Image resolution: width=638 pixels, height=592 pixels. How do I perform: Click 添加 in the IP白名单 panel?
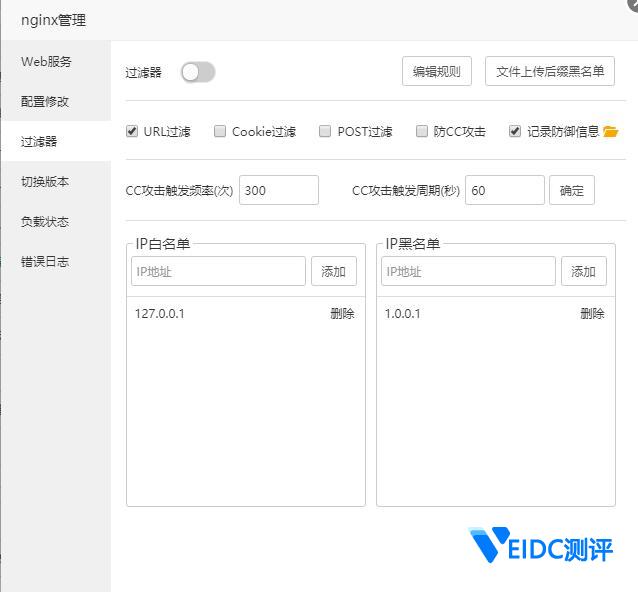[334, 271]
